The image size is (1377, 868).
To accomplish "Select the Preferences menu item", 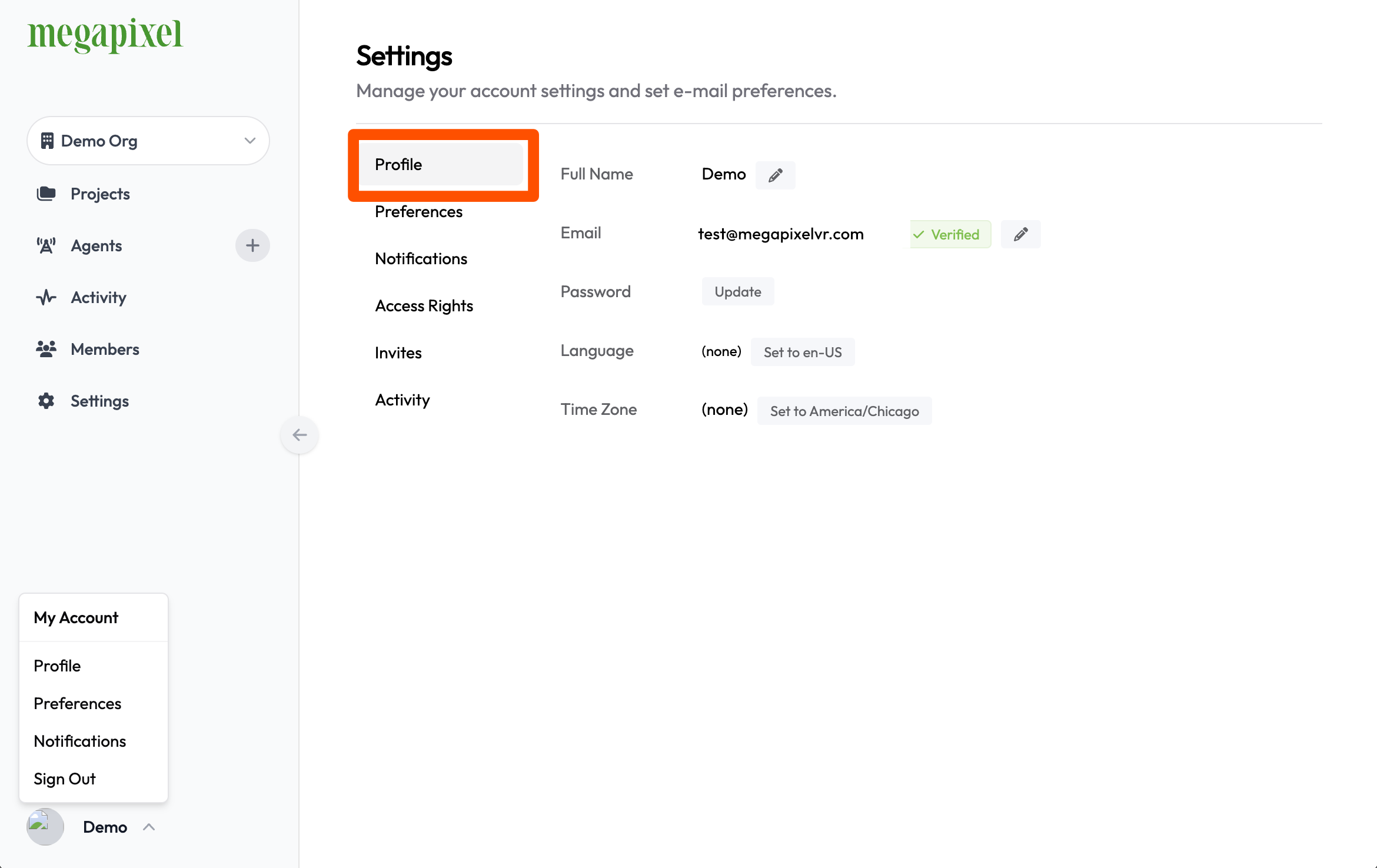I will [x=419, y=212].
